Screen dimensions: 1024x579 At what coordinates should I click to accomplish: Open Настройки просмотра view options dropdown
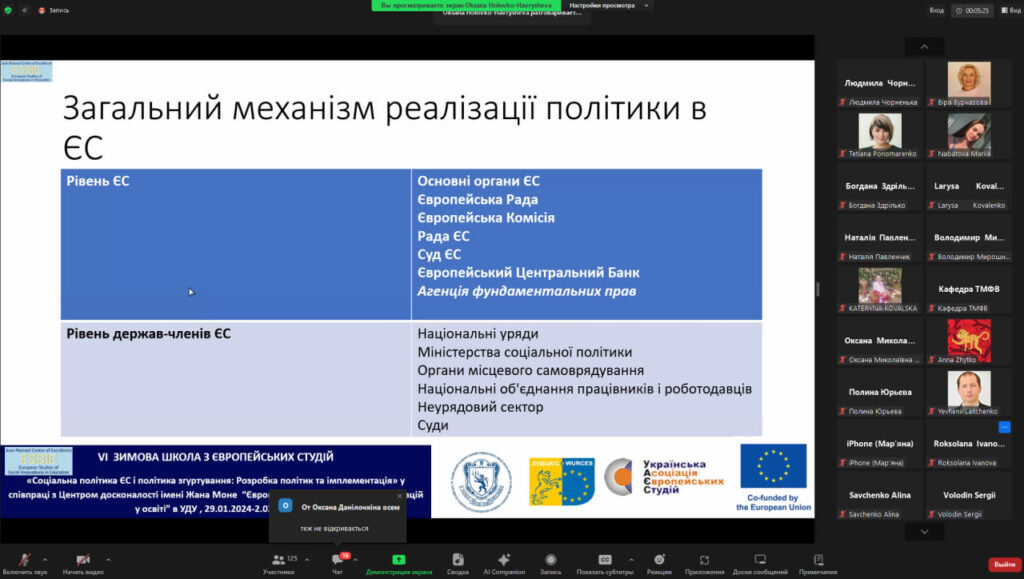click(608, 5)
